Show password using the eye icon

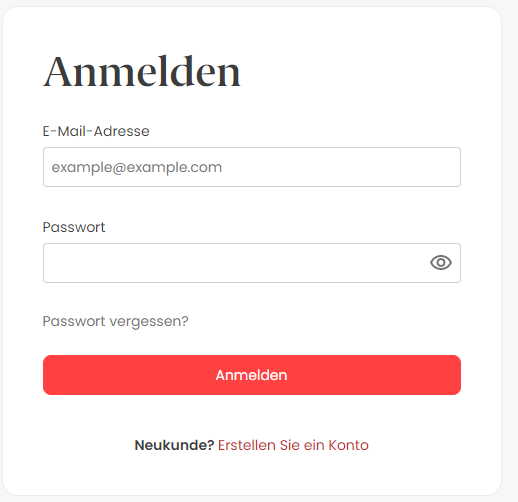pyautogui.click(x=441, y=263)
